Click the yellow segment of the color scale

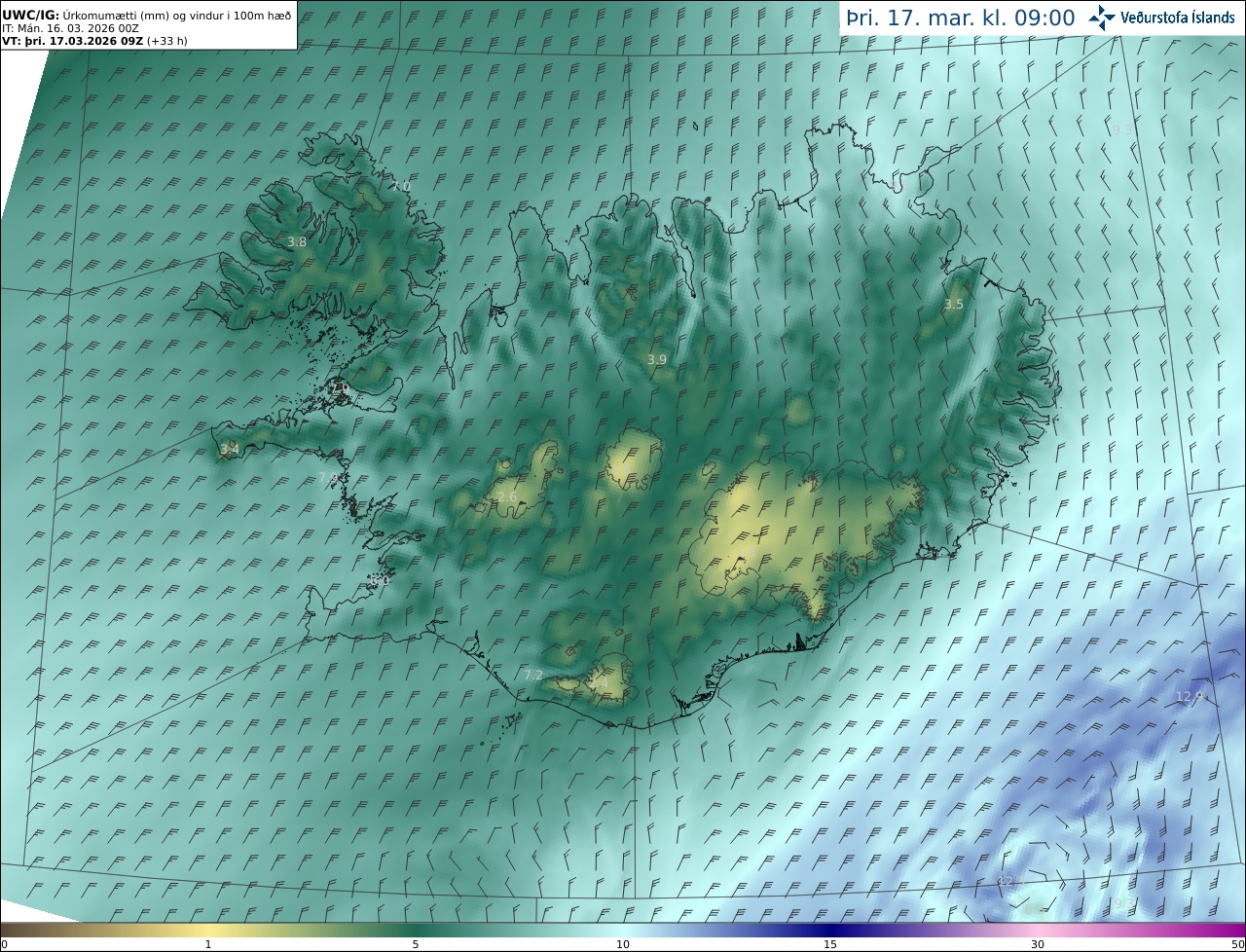click(208, 930)
